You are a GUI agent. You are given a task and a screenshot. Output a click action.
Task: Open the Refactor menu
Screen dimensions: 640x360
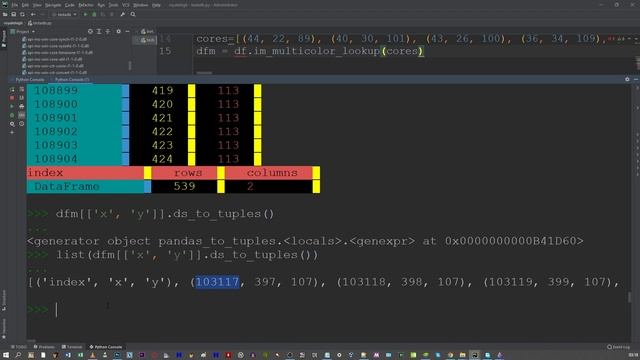coord(86,5)
